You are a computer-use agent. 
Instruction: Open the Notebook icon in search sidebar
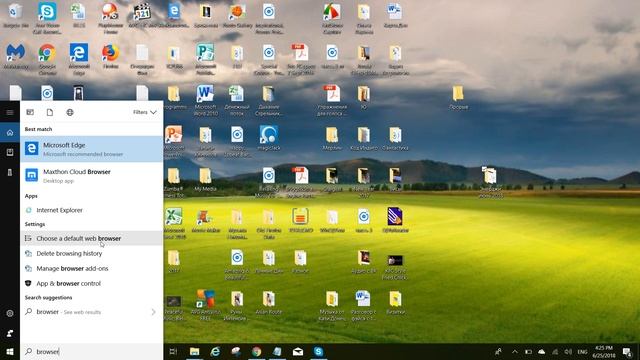[x=10, y=152]
